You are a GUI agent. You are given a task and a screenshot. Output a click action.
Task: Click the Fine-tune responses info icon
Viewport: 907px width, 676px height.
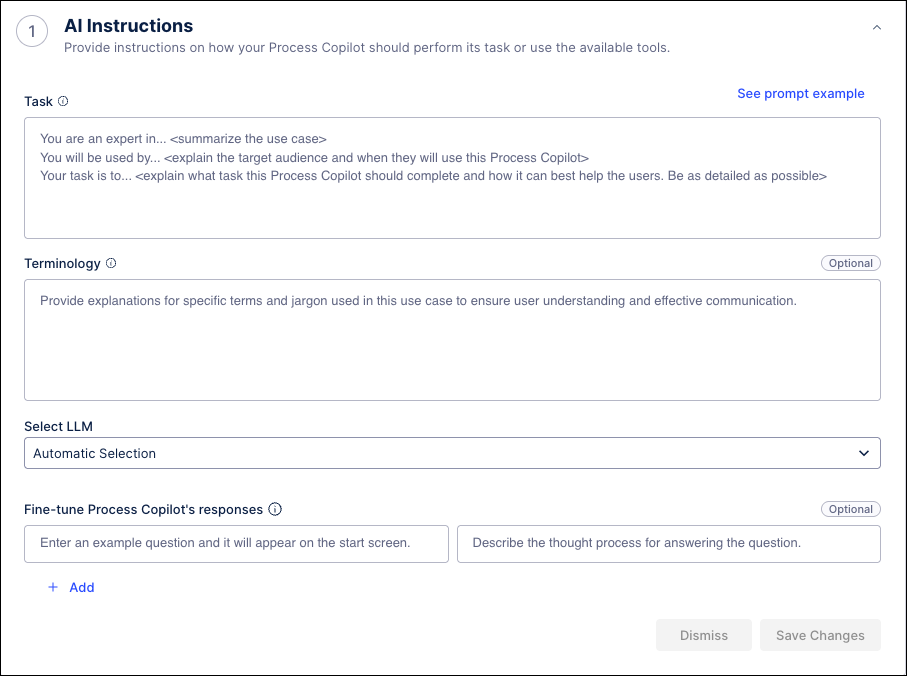(275, 509)
